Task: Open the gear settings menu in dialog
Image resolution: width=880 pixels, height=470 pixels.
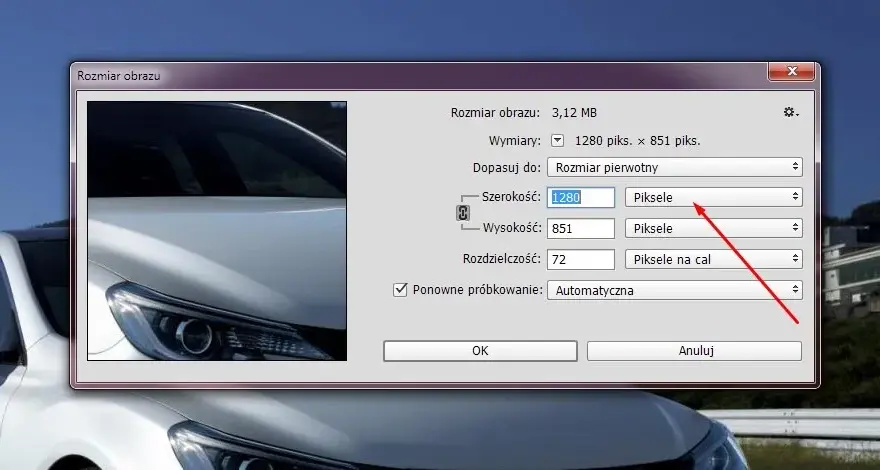Action: pyautogui.click(x=791, y=113)
